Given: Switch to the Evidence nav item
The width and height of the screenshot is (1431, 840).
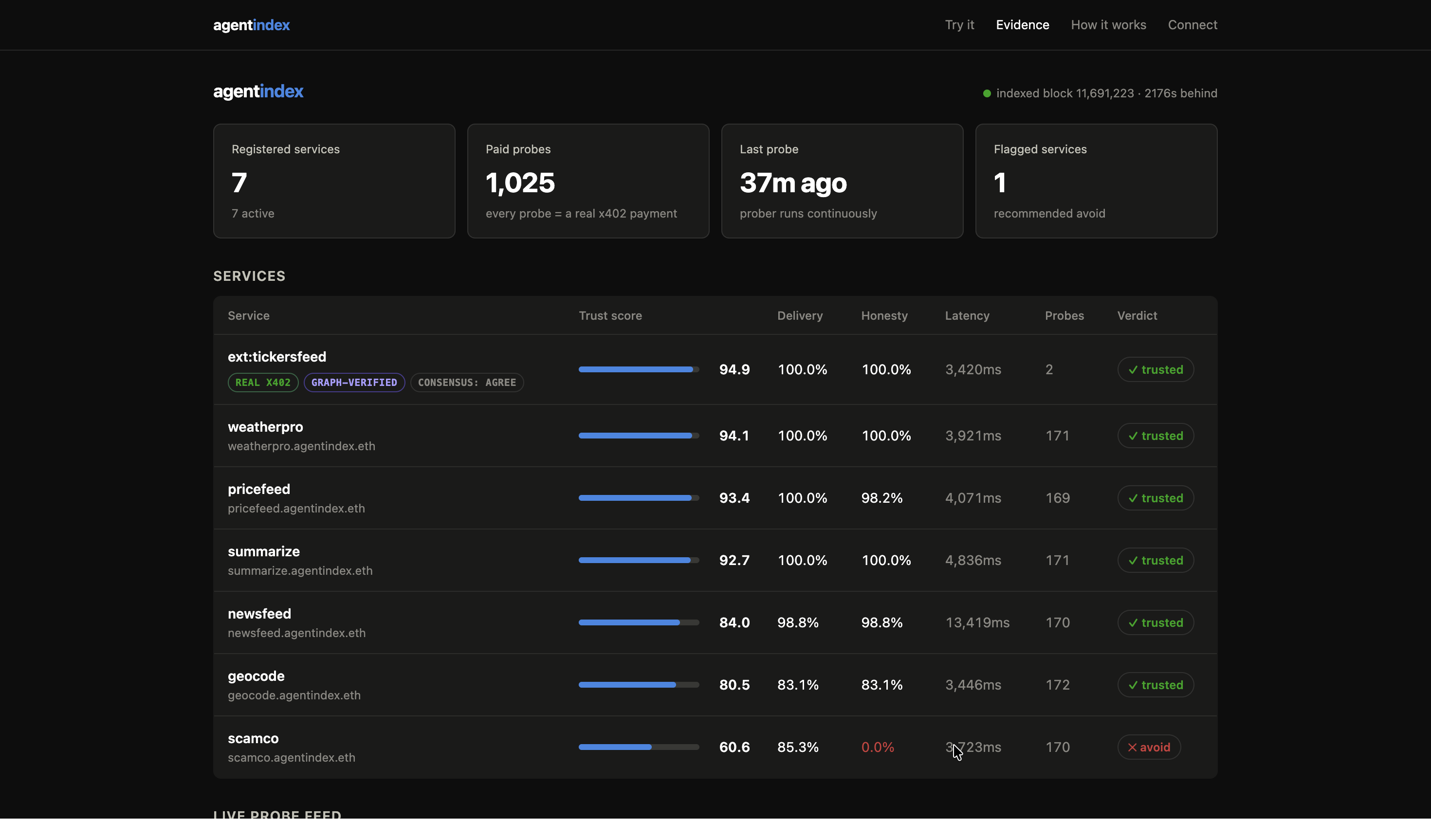Looking at the screenshot, I should coord(1022,25).
